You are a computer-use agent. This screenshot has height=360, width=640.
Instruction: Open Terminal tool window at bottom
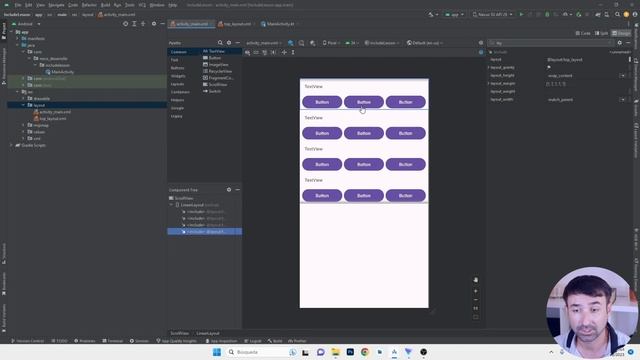[x=112, y=340]
